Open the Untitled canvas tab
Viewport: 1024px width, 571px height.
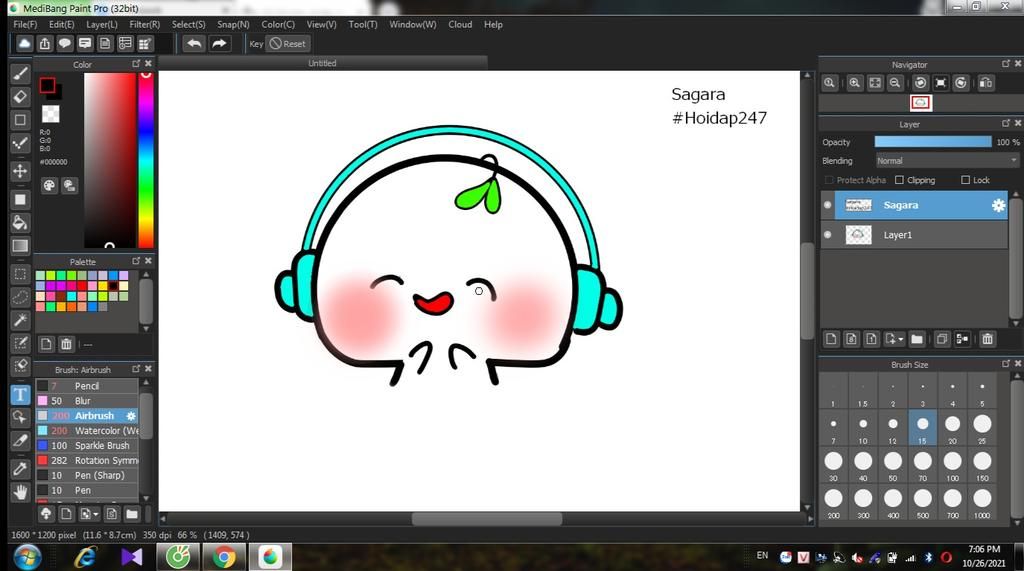(323, 63)
